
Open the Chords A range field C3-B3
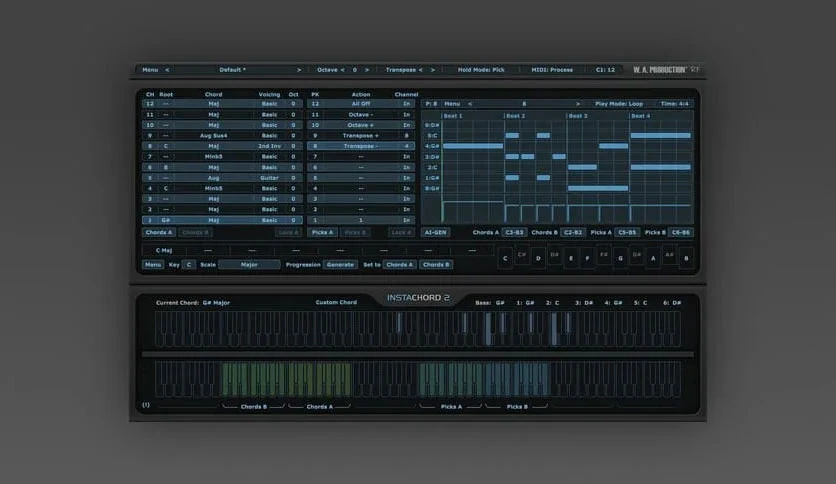[515, 232]
